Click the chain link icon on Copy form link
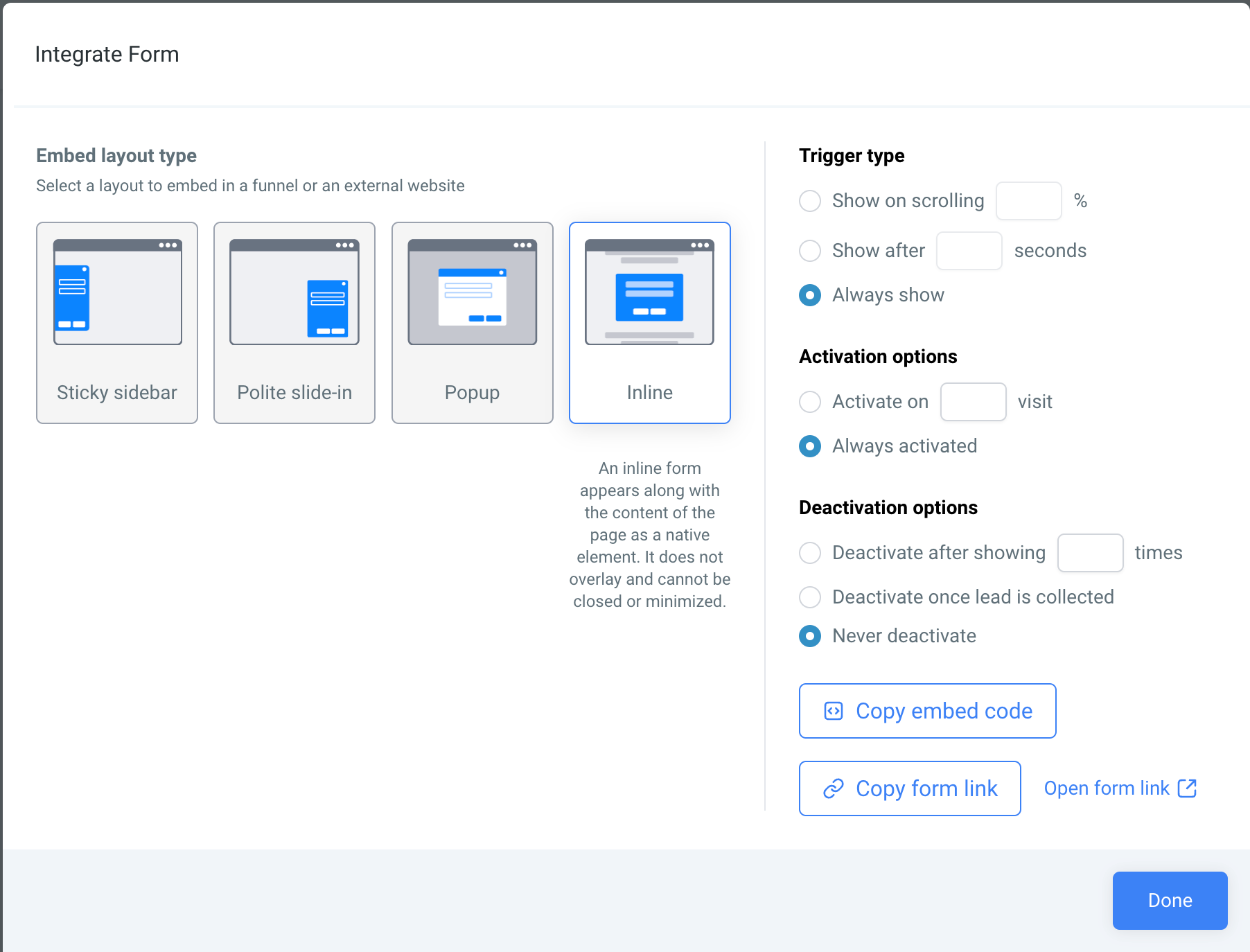Viewport: 1250px width, 952px height. click(x=831, y=788)
